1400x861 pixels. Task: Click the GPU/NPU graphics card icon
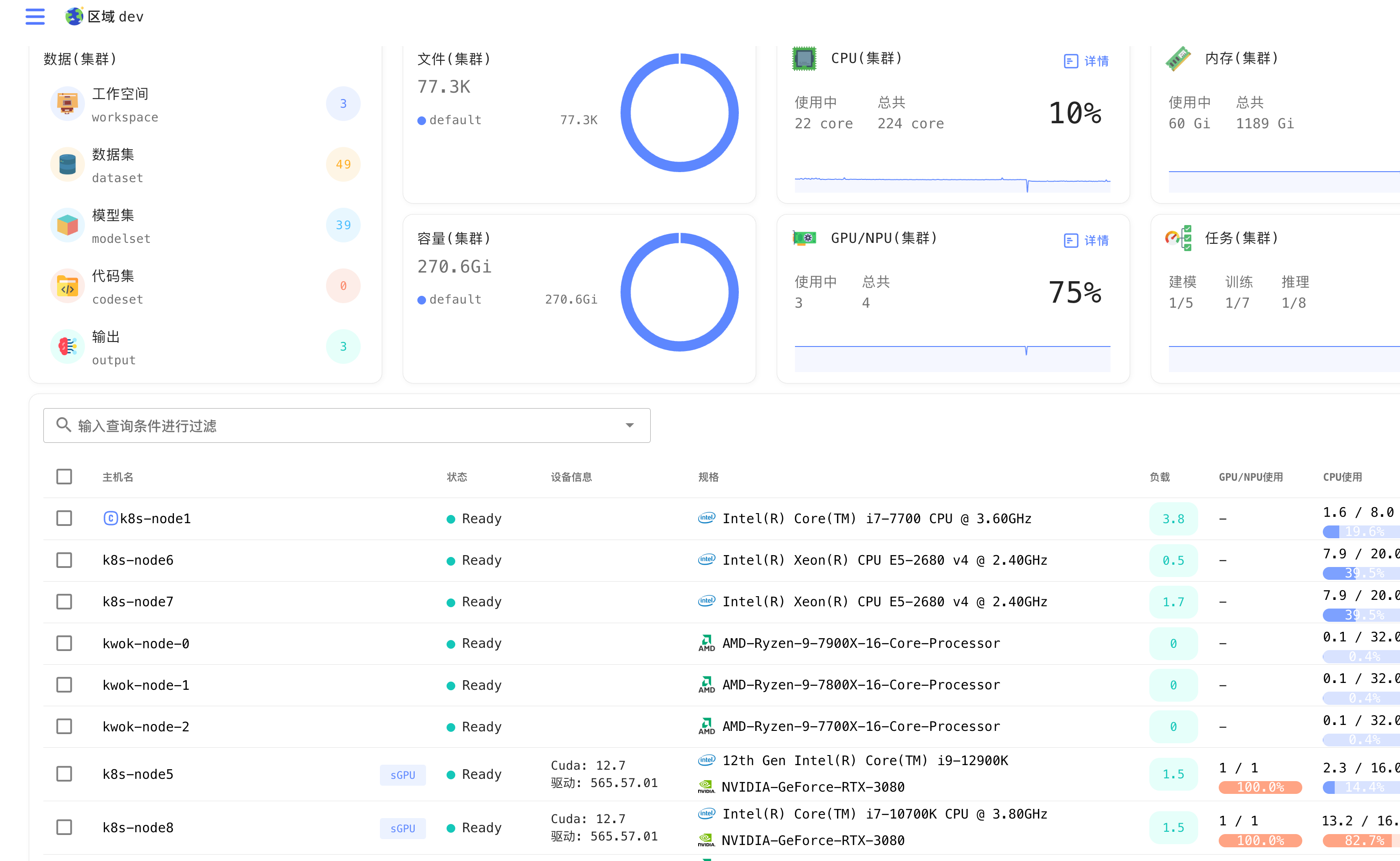click(804, 237)
